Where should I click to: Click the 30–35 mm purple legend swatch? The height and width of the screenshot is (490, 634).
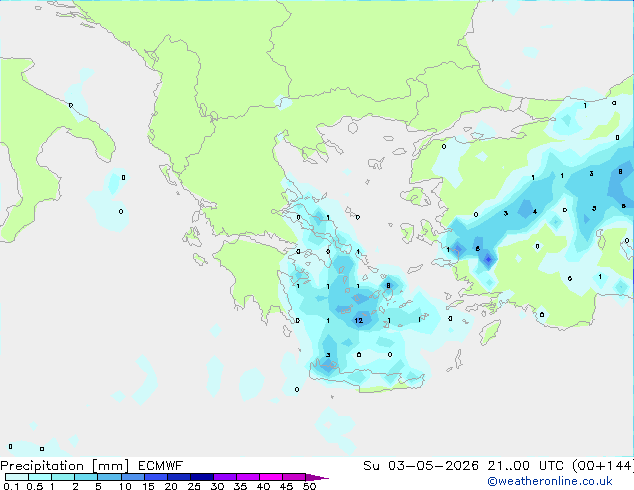[x=225, y=477]
